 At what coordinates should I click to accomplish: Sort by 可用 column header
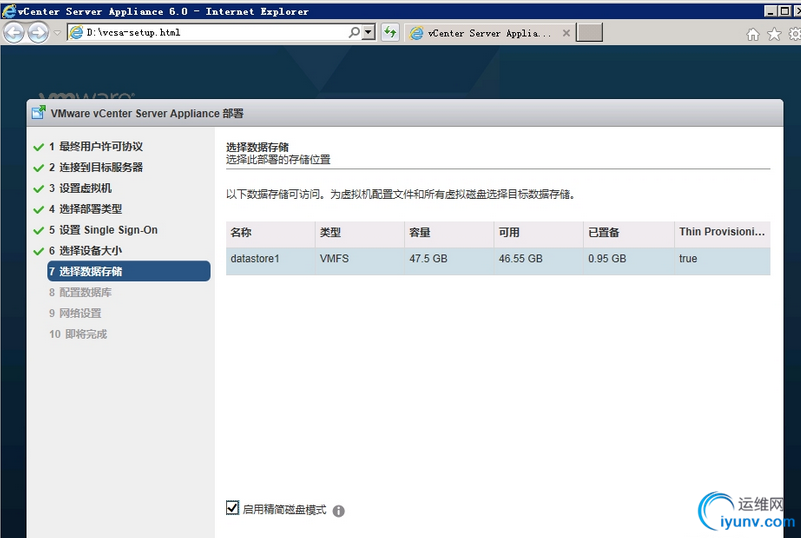(x=538, y=233)
